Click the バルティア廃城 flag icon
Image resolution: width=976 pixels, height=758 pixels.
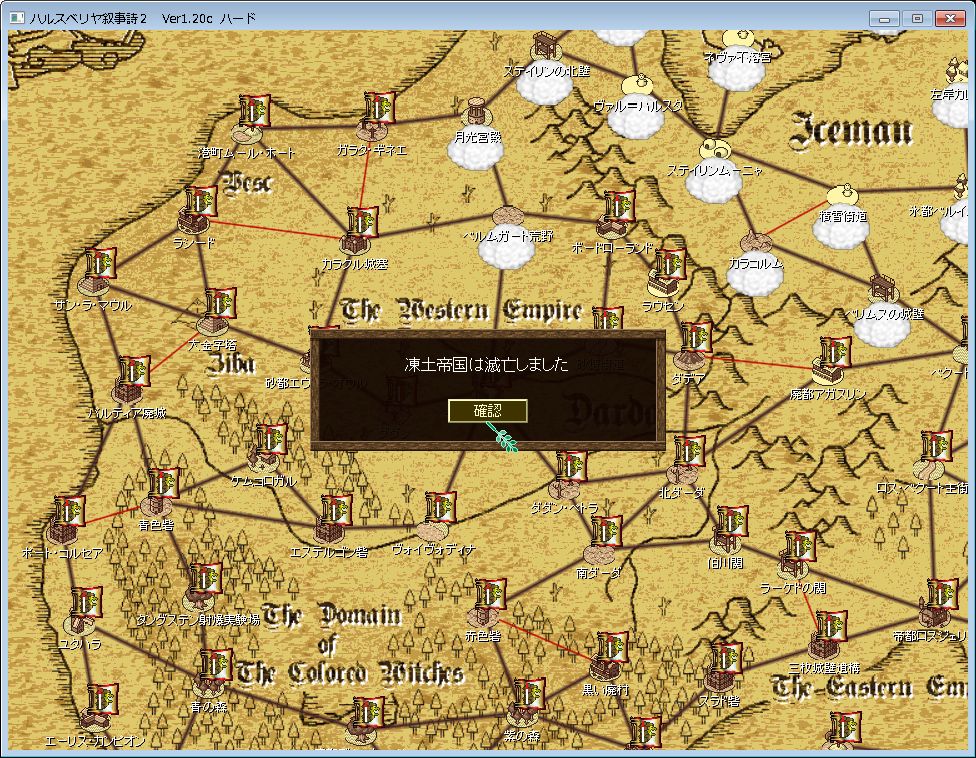[x=134, y=373]
